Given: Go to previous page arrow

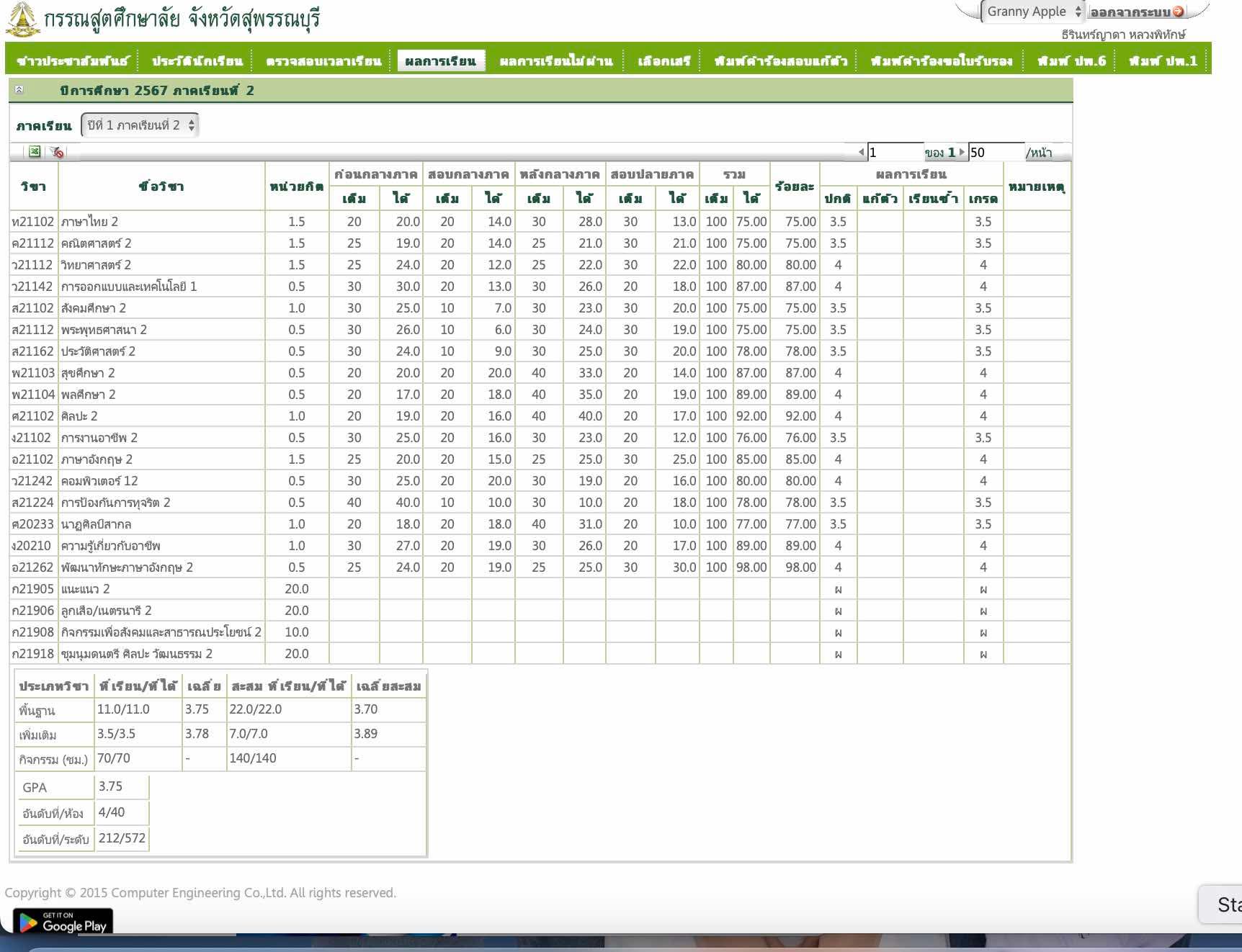Looking at the screenshot, I should pyautogui.click(x=861, y=152).
